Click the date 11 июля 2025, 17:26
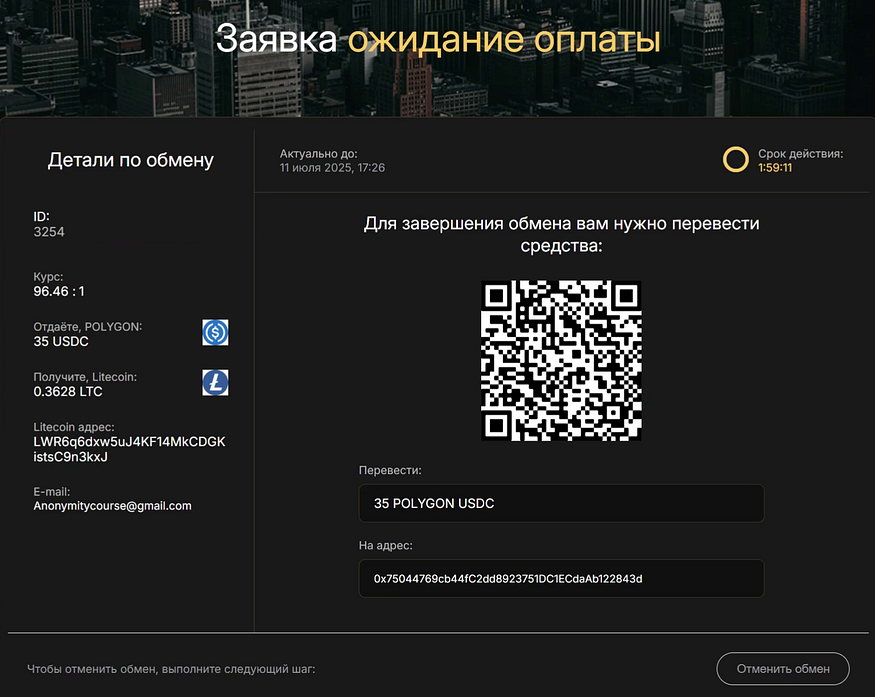The width and height of the screenshot is (875, 697). tap(332, 167)
